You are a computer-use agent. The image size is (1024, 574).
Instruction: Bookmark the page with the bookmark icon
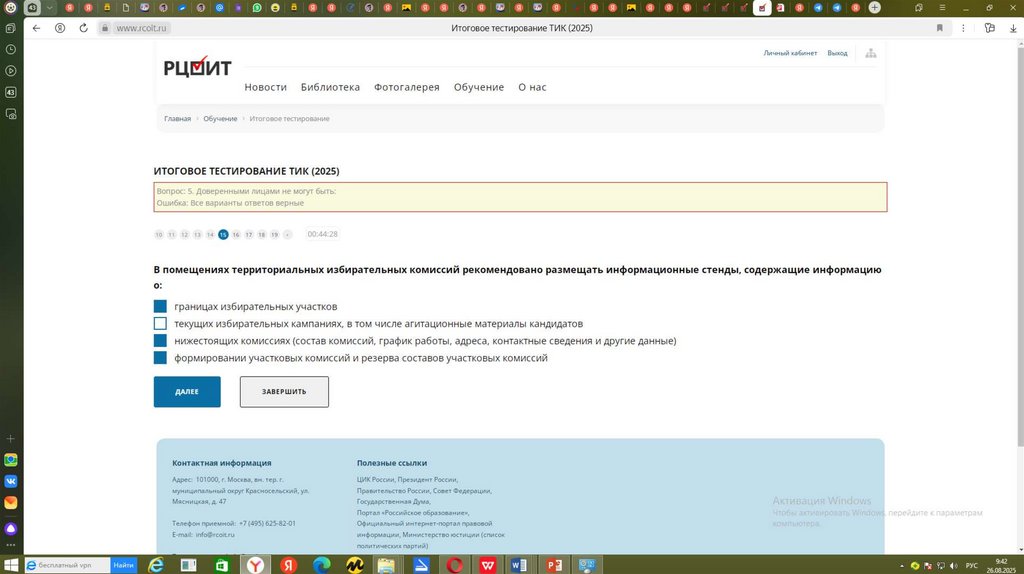940,28
